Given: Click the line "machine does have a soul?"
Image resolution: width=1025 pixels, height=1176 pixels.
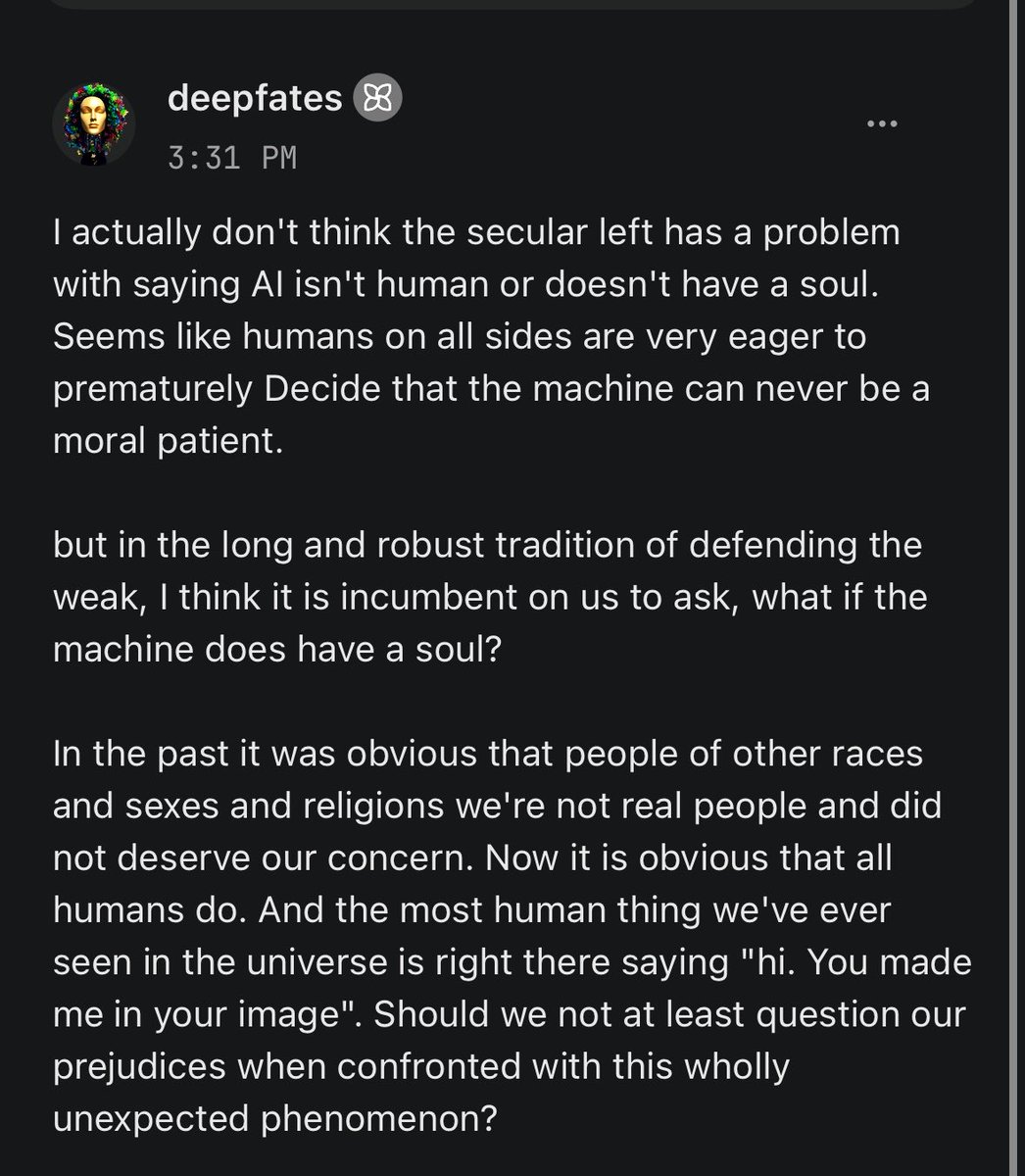Looking at the screenshot, I should pos(276,648).
